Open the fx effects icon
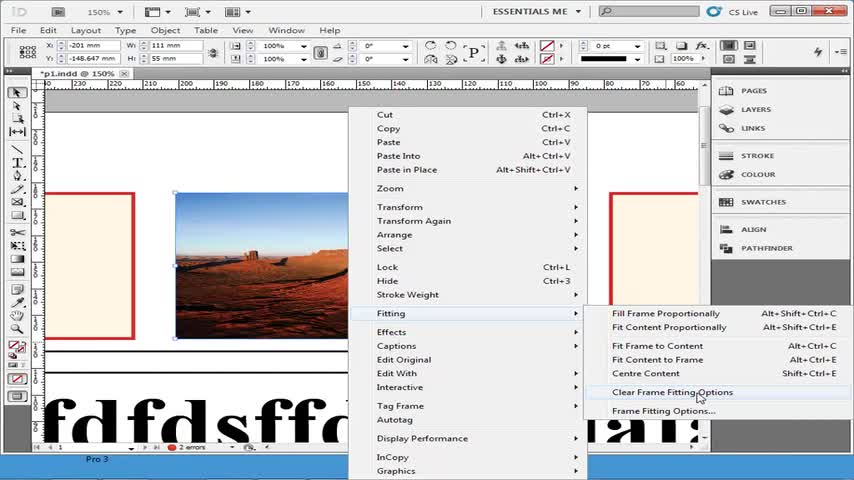854x480 pixels. [703, 46]
